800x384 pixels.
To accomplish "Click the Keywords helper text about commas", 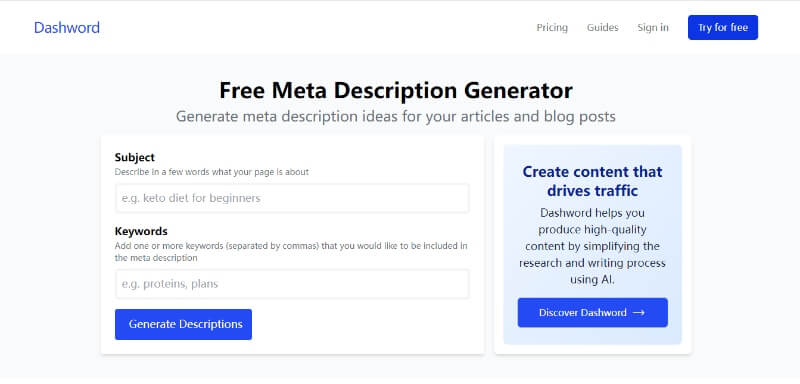I will click(x=291, y=252).
